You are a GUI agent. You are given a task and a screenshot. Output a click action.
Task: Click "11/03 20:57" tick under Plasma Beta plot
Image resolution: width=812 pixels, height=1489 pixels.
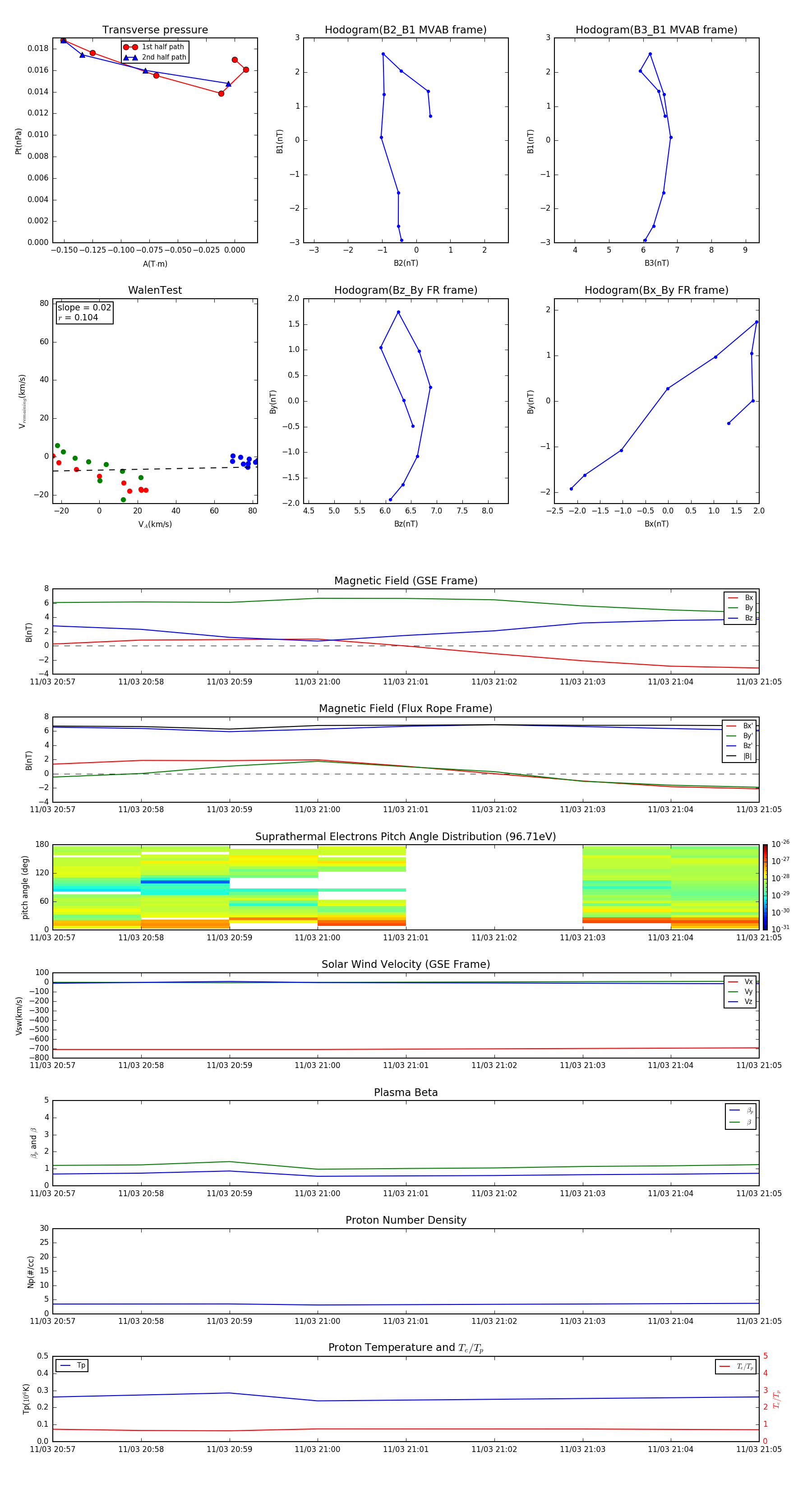pyautogui.click(x=53, y=1193)
